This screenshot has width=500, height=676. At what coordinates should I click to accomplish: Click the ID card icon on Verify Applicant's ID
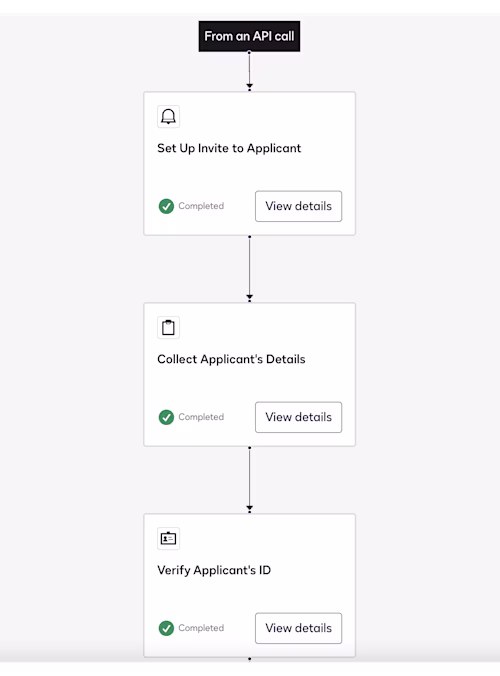click(168, 538)
